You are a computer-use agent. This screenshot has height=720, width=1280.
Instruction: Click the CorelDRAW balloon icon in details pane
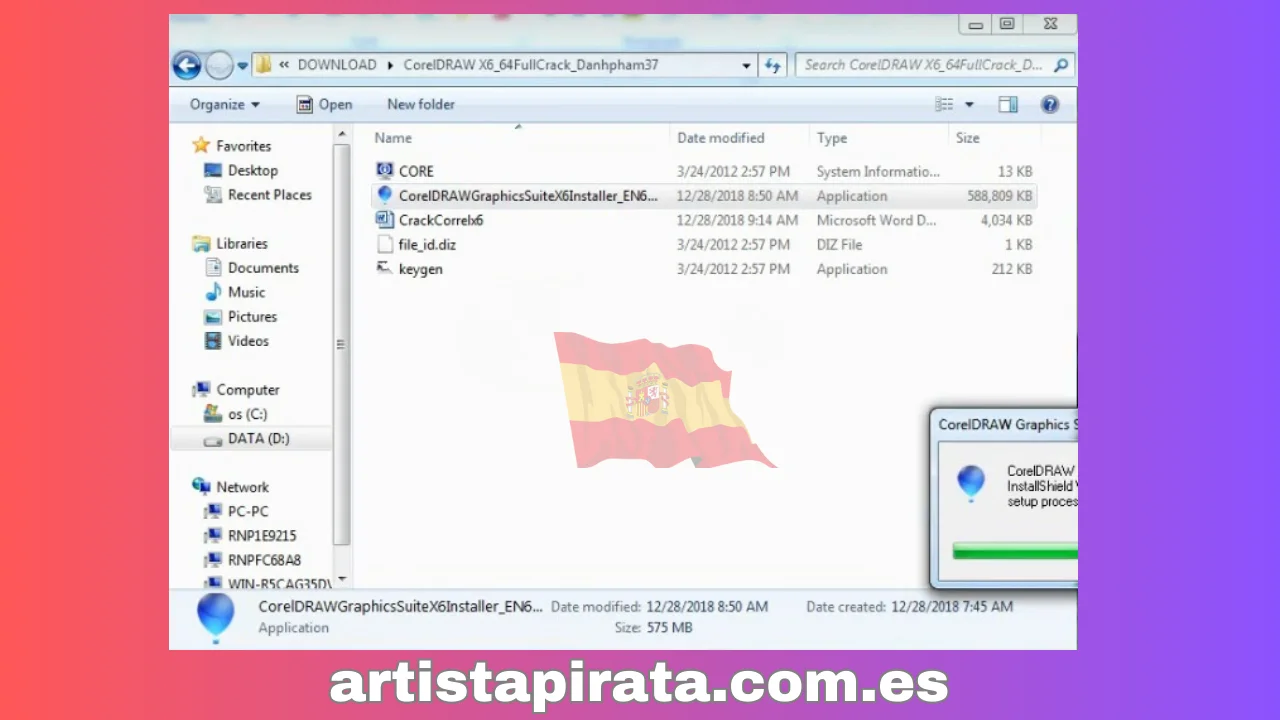tap(215, 617)
